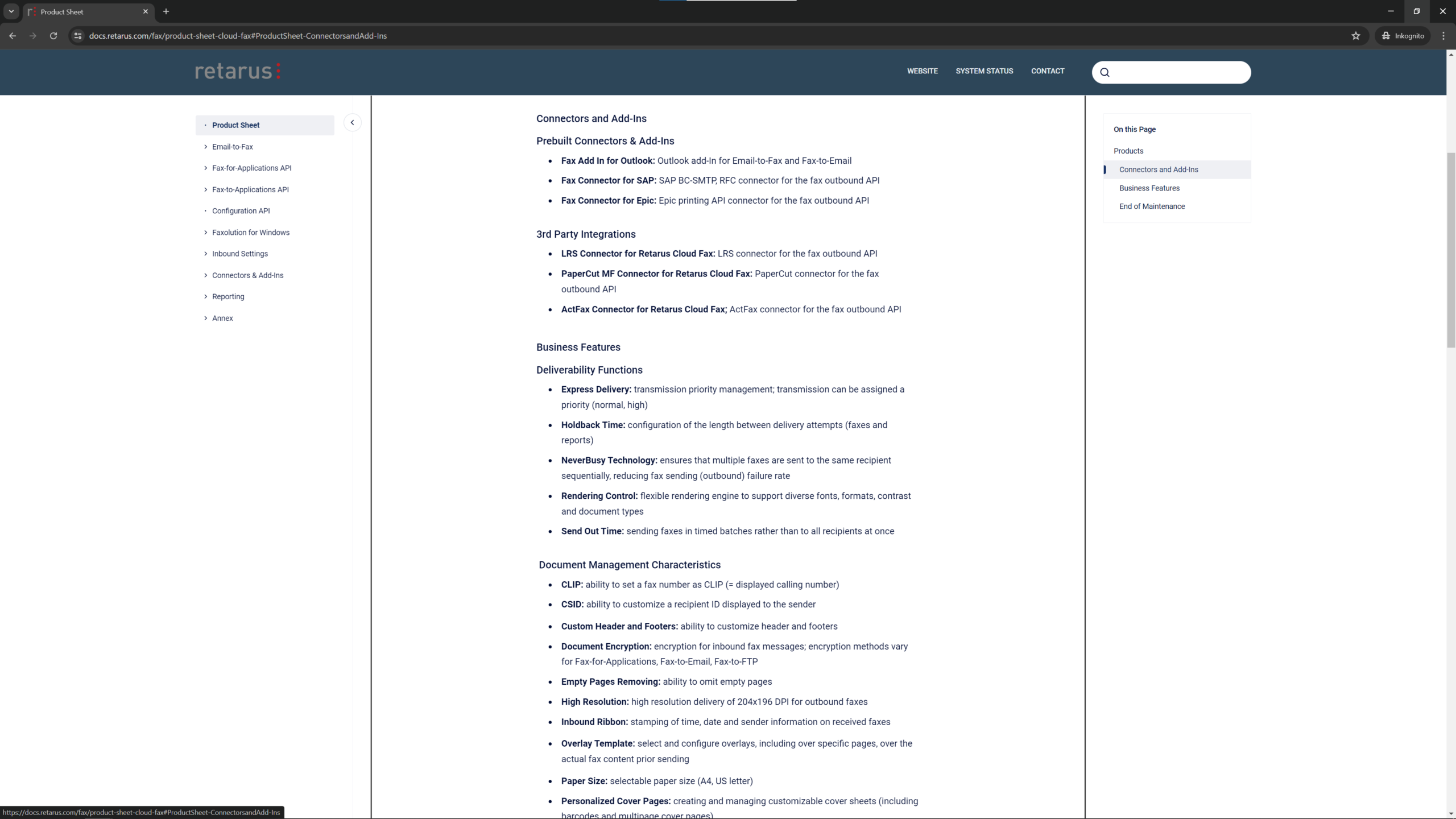Collapse the left sidebar with the arrow button

pyautogui.click(x=352, y=123)
